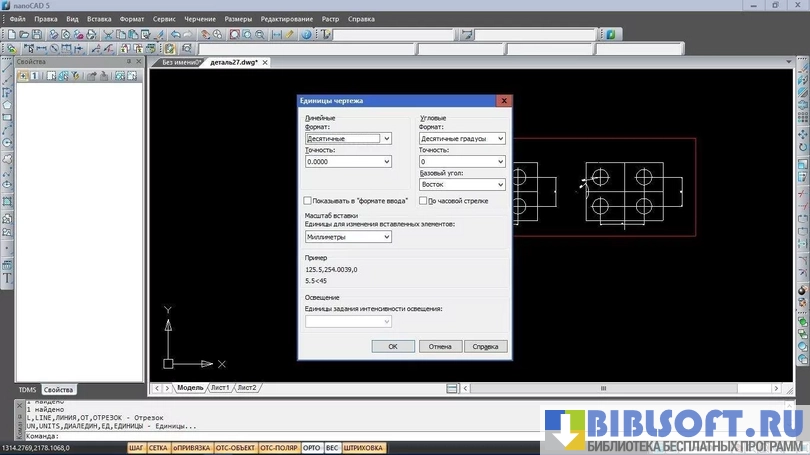This screenshot has width=810, height=455.
Task: Toggle СЕТКА grid in status bar
Action: pos(158,448)
